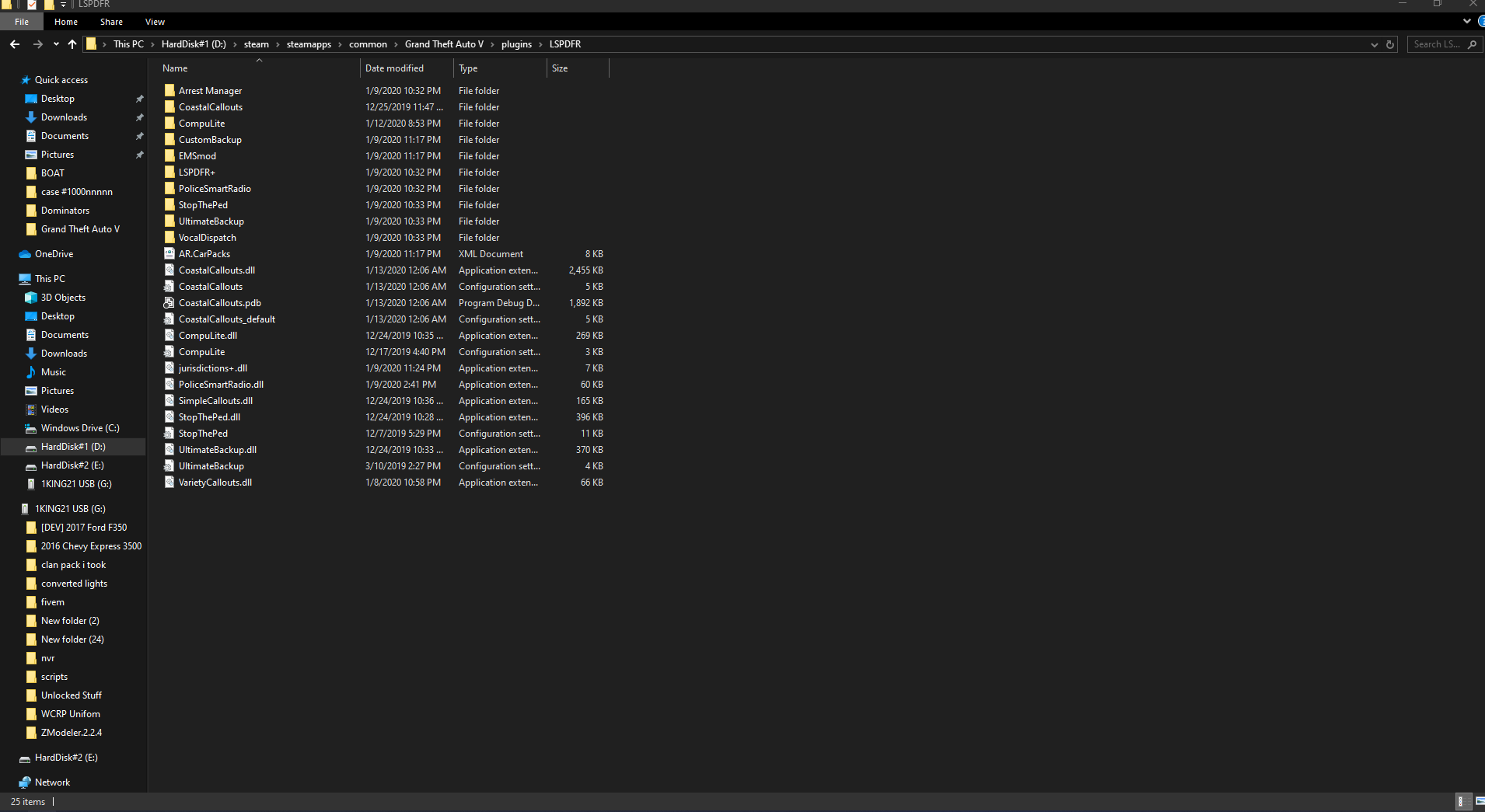
Task: Select the PoliceSmartRadio.dll file name
Action: point(221,385)
